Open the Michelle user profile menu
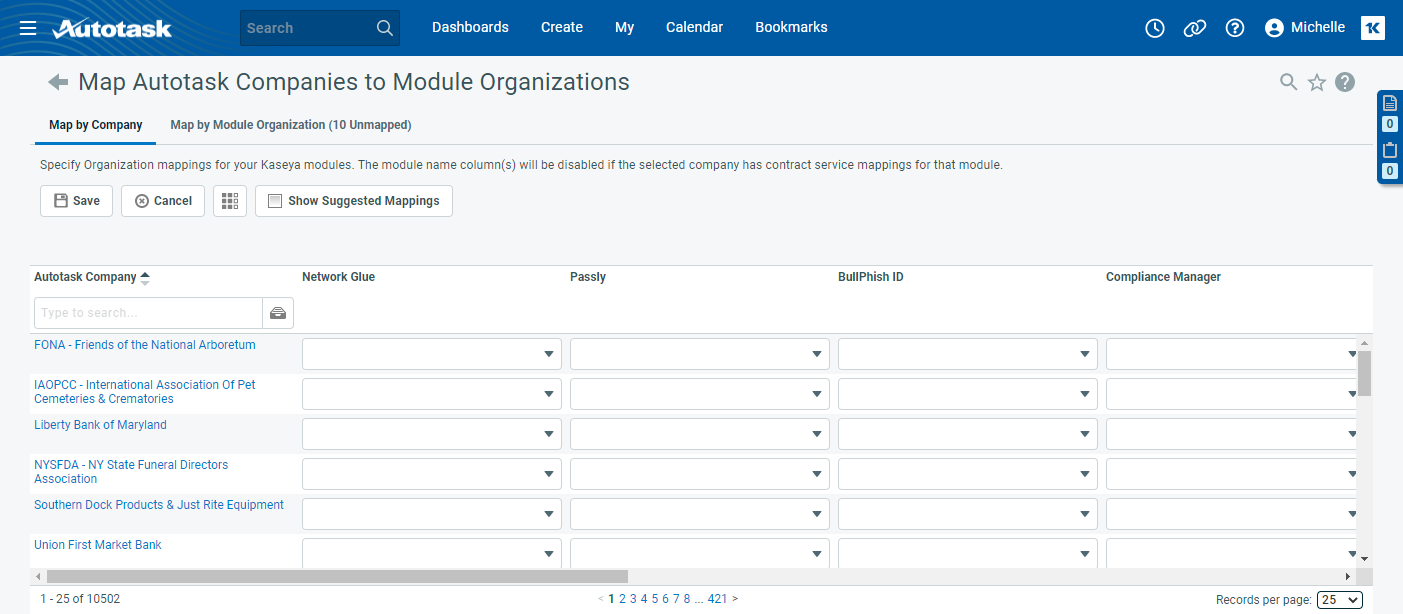This screenshot has width=1403, height=614. (1305, 28)
